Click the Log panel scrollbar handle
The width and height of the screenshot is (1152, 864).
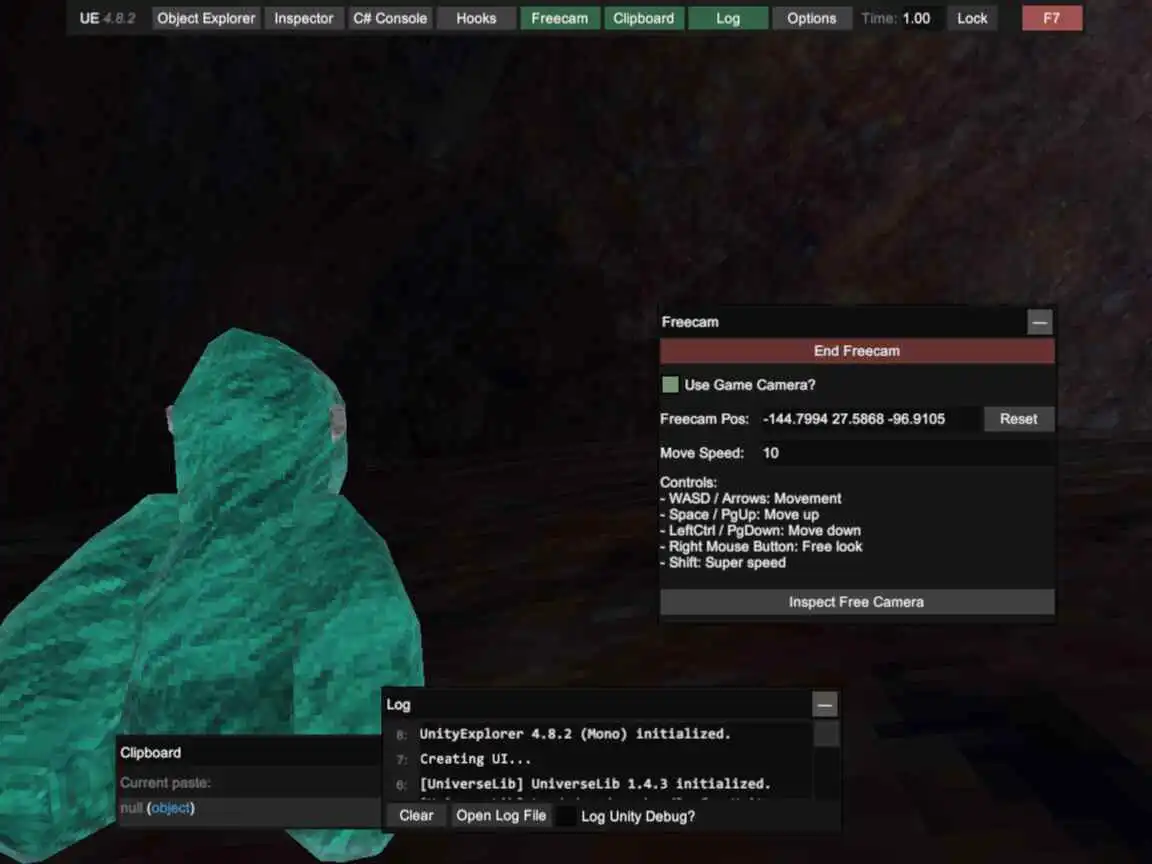(x=827, y=733)
